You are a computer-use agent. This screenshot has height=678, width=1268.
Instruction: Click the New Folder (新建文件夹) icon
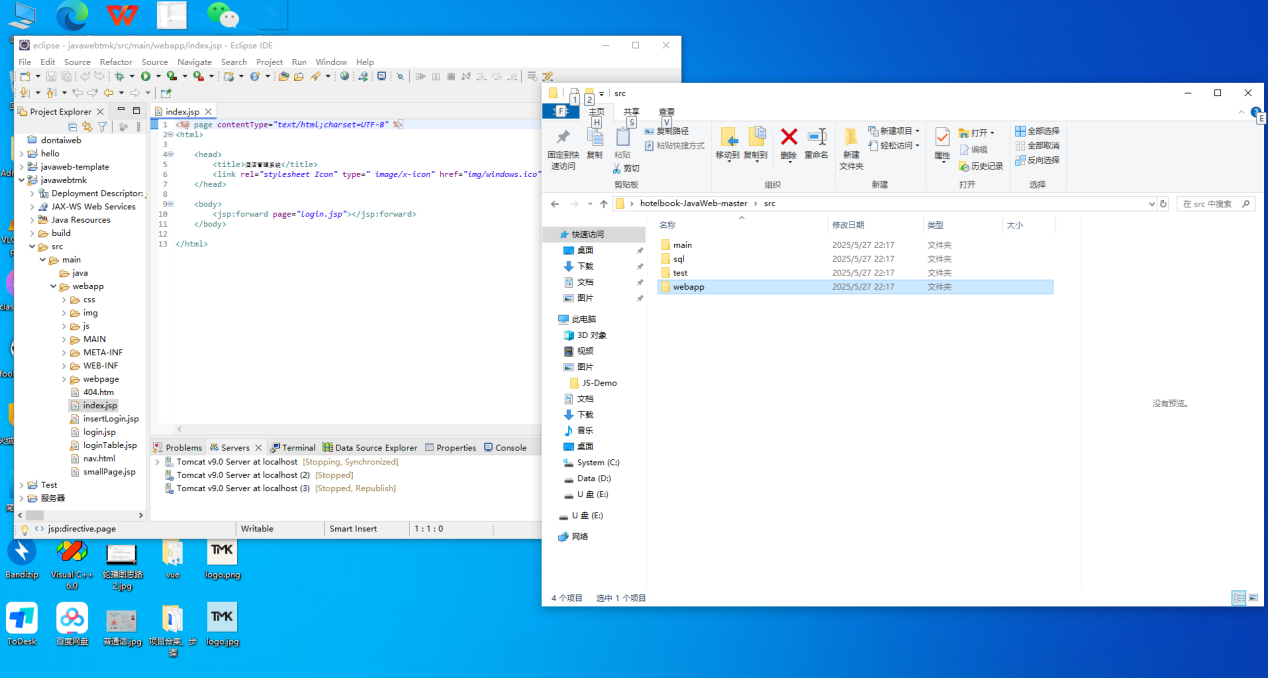pos(851,138)
